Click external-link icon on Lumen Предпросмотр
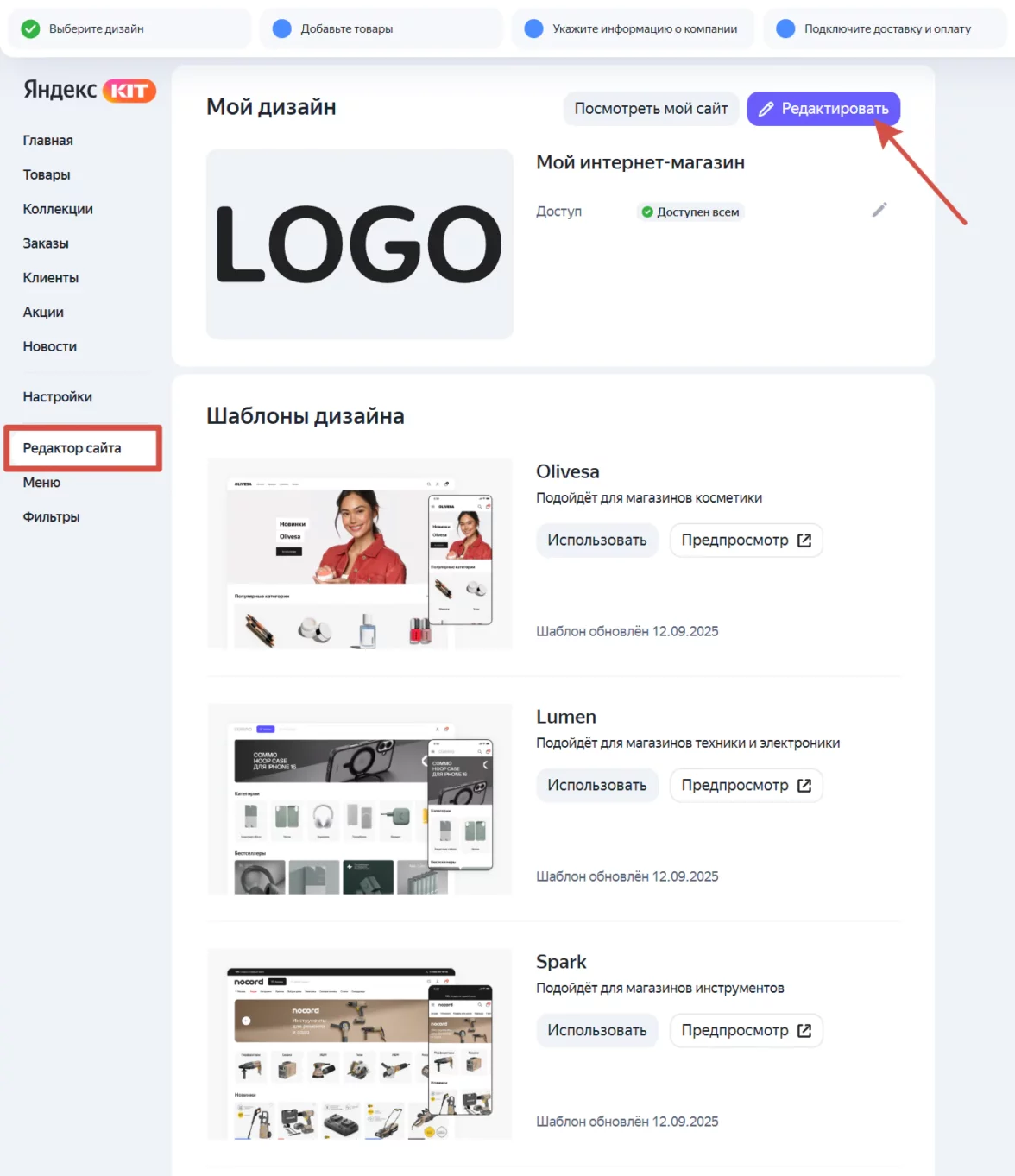The height and width of the screenshot is (1176, 1015). [x=804, y=786]
